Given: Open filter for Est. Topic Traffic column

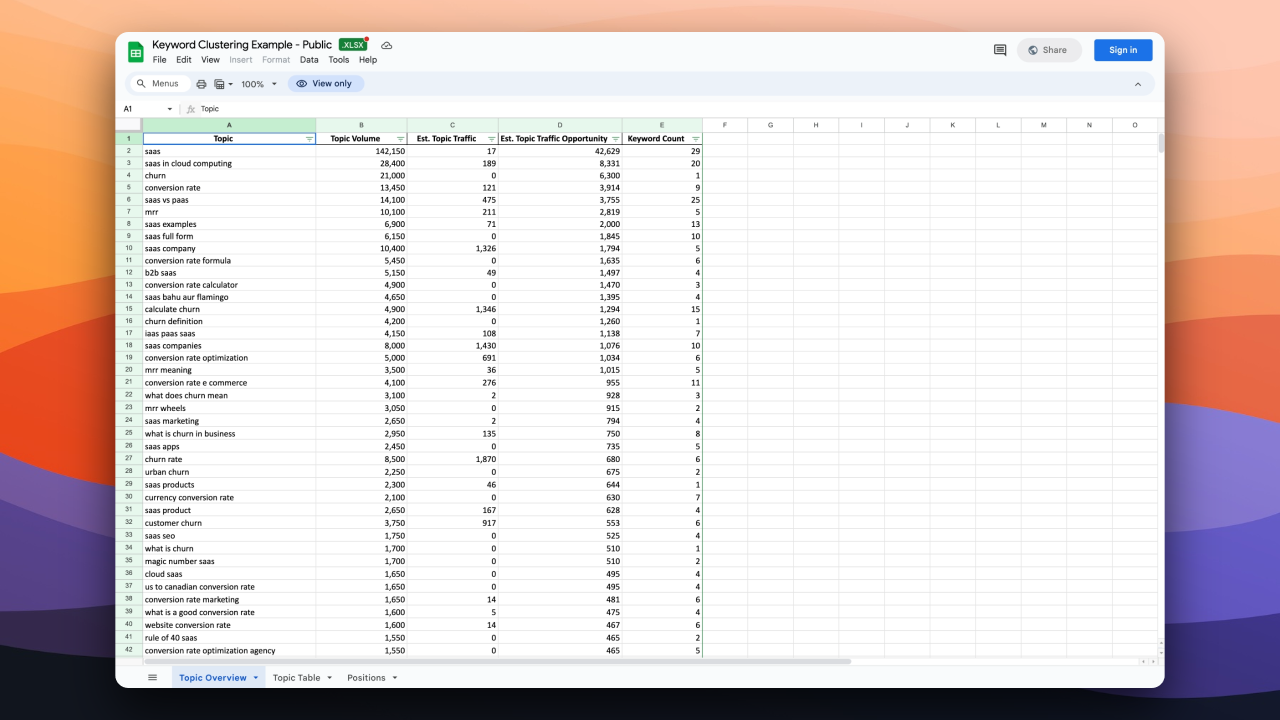Looking at the screenshot, I should click(x=492, y=139).
